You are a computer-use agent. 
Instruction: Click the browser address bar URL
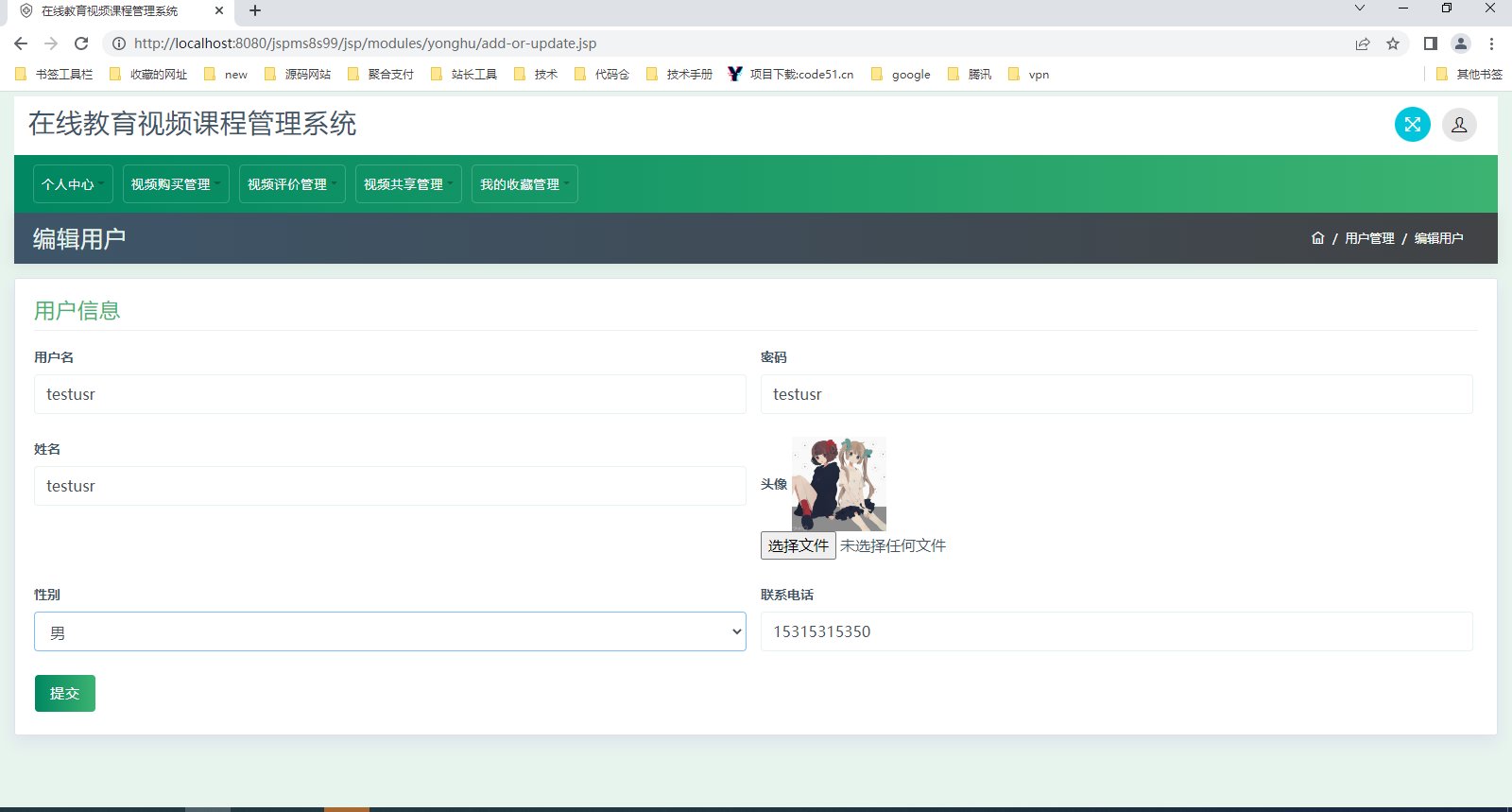point(365,43)
